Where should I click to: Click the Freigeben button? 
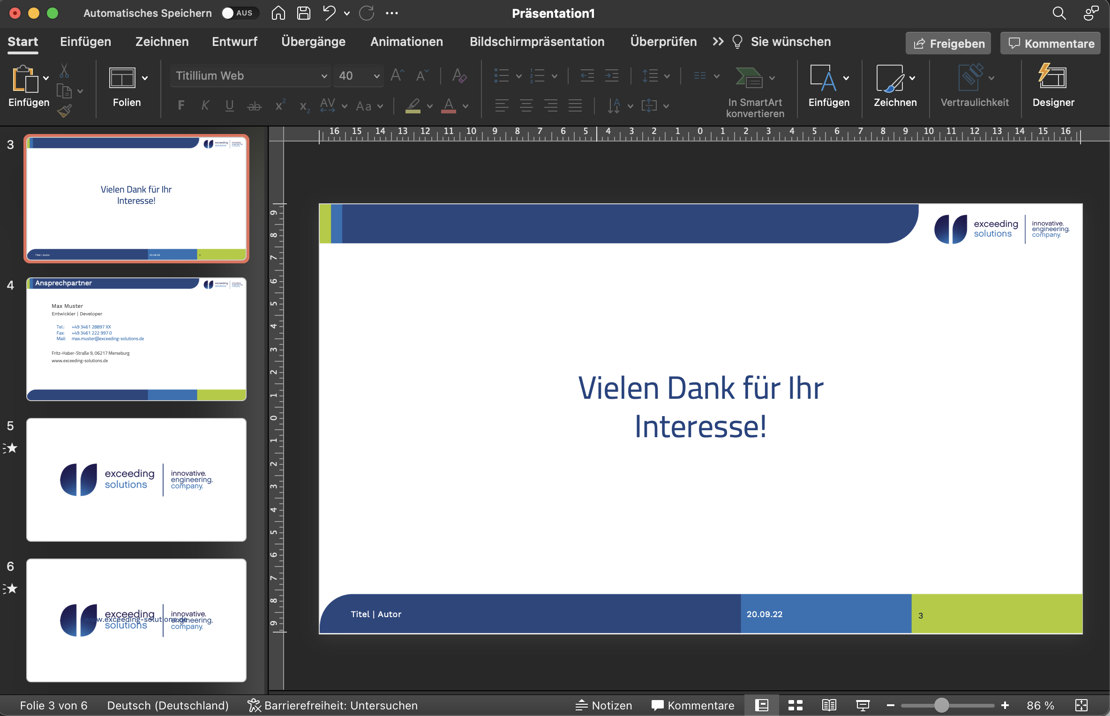click(948, 43)
